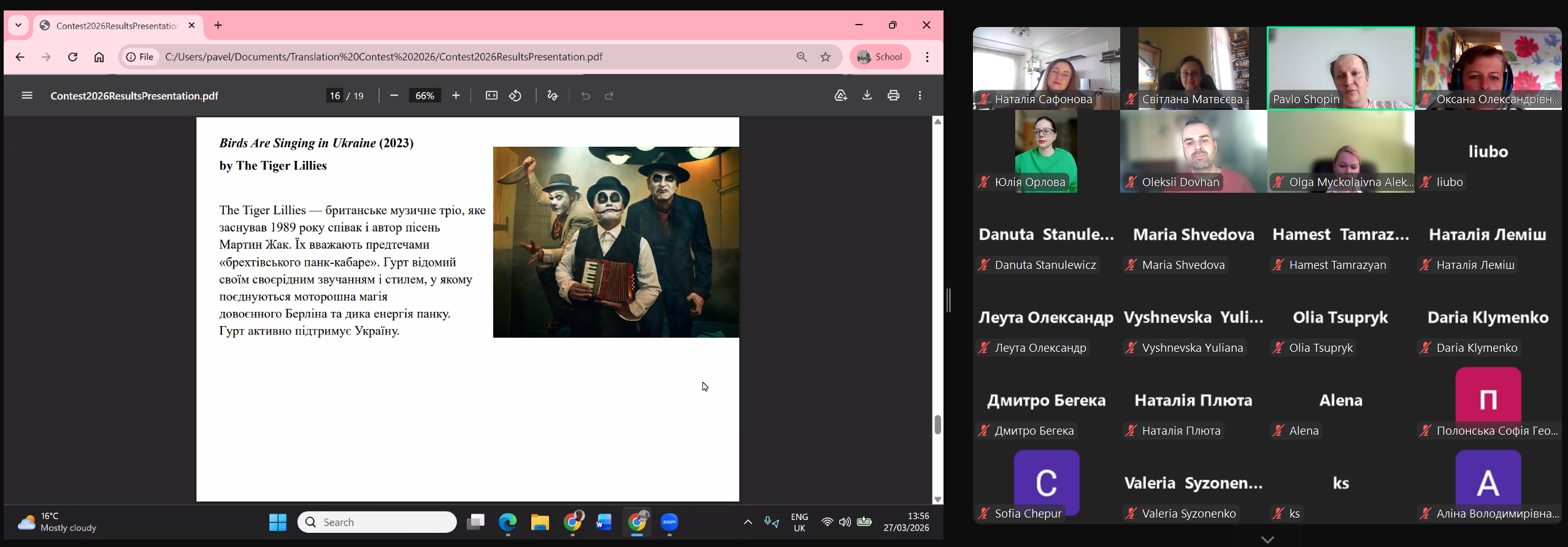Open Zoom from the taskbar

tap(669, 522)
